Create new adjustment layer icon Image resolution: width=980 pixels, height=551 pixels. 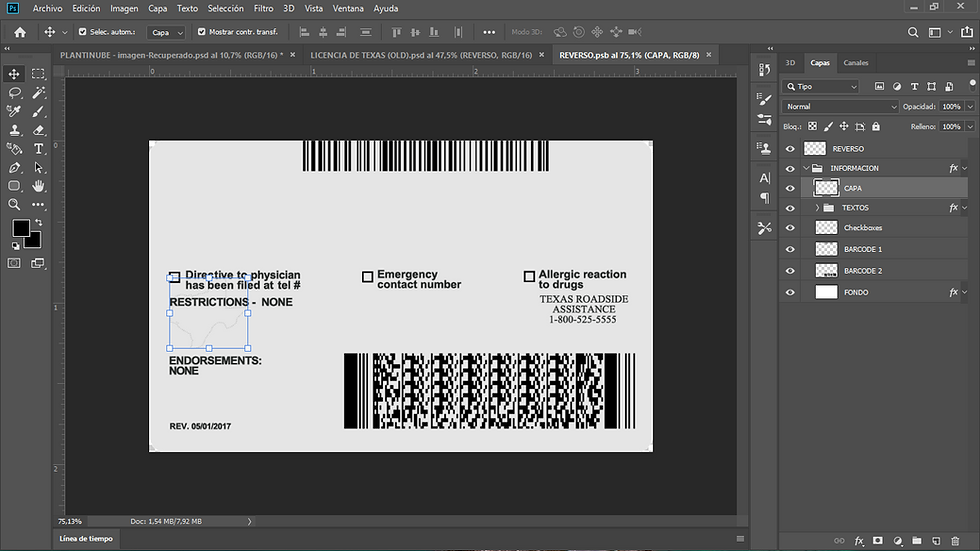point(898,540)
